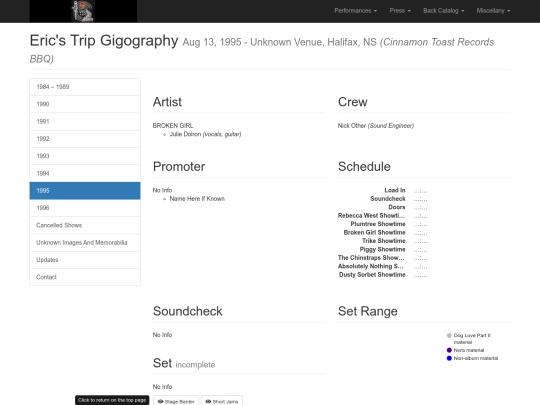The height and width of the screenshot is (405, 540).
Task: Expand the Miscellany menu
Action: pyautogui.click(x=493, y=11)
